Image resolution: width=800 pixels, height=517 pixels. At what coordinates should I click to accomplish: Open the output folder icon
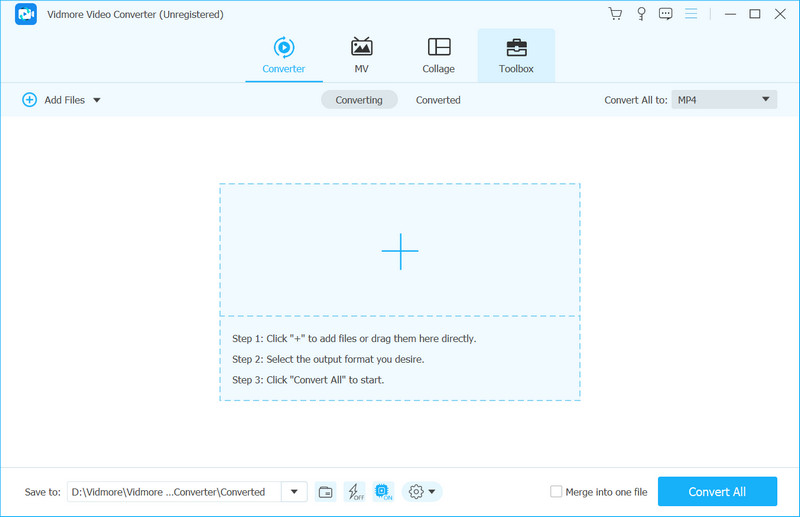pos(326,492)
